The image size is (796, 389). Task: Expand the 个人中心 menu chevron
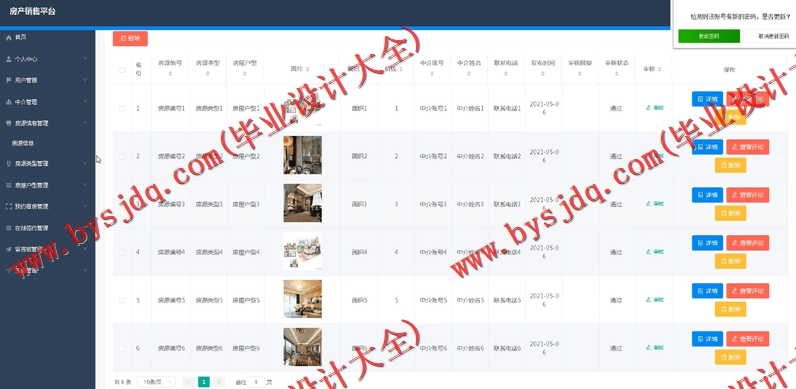(85, 59)
